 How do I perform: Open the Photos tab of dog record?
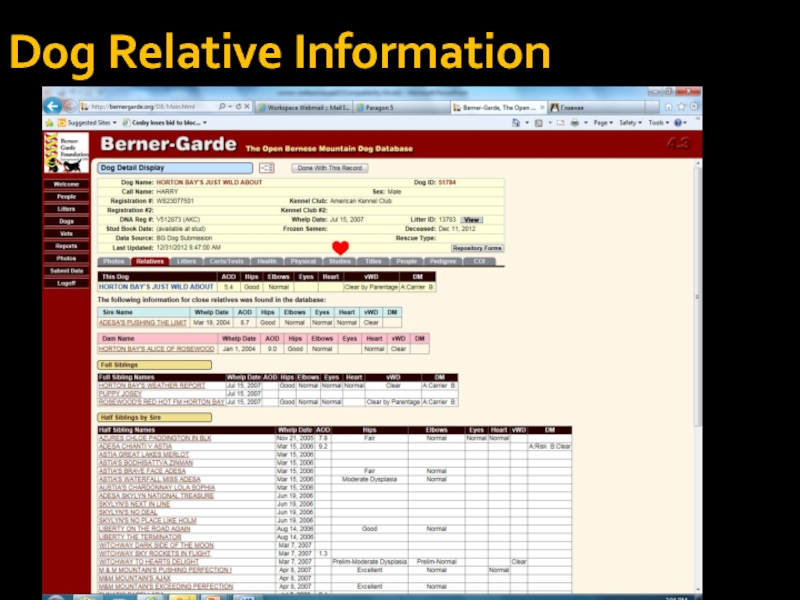tap(113, 261)
